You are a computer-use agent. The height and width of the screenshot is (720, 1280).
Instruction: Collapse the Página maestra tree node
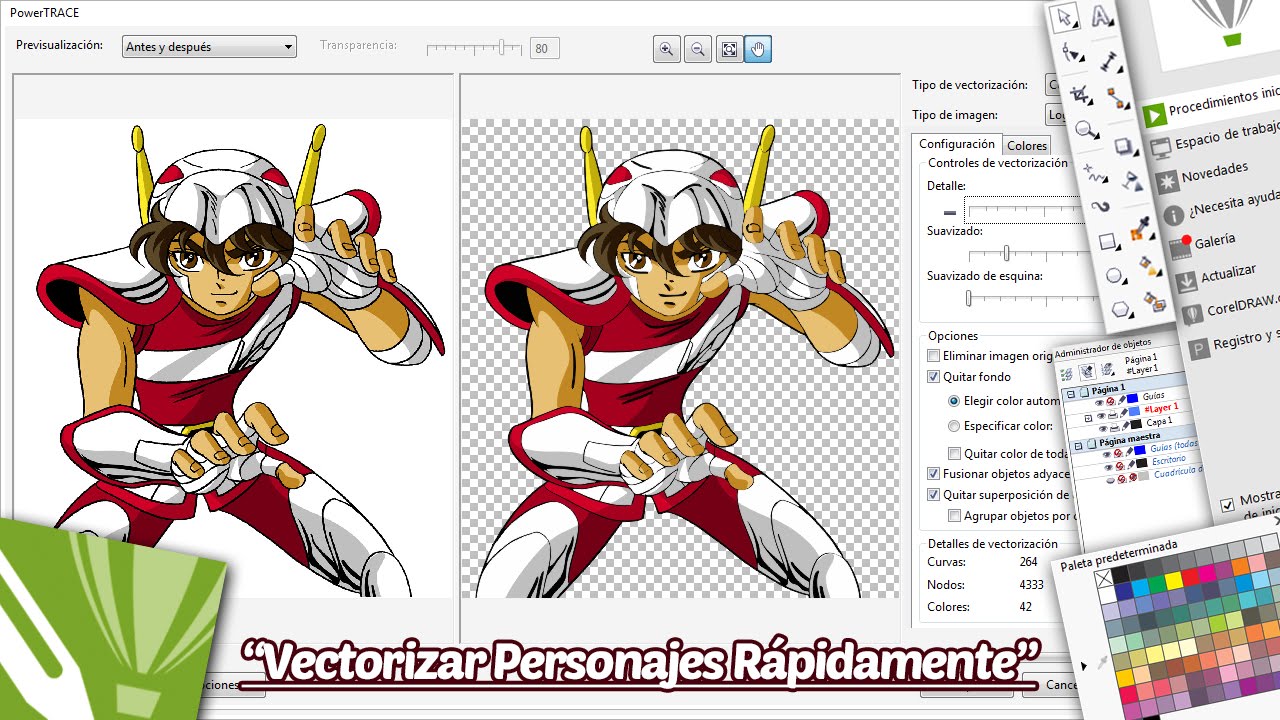[1080, 446]
